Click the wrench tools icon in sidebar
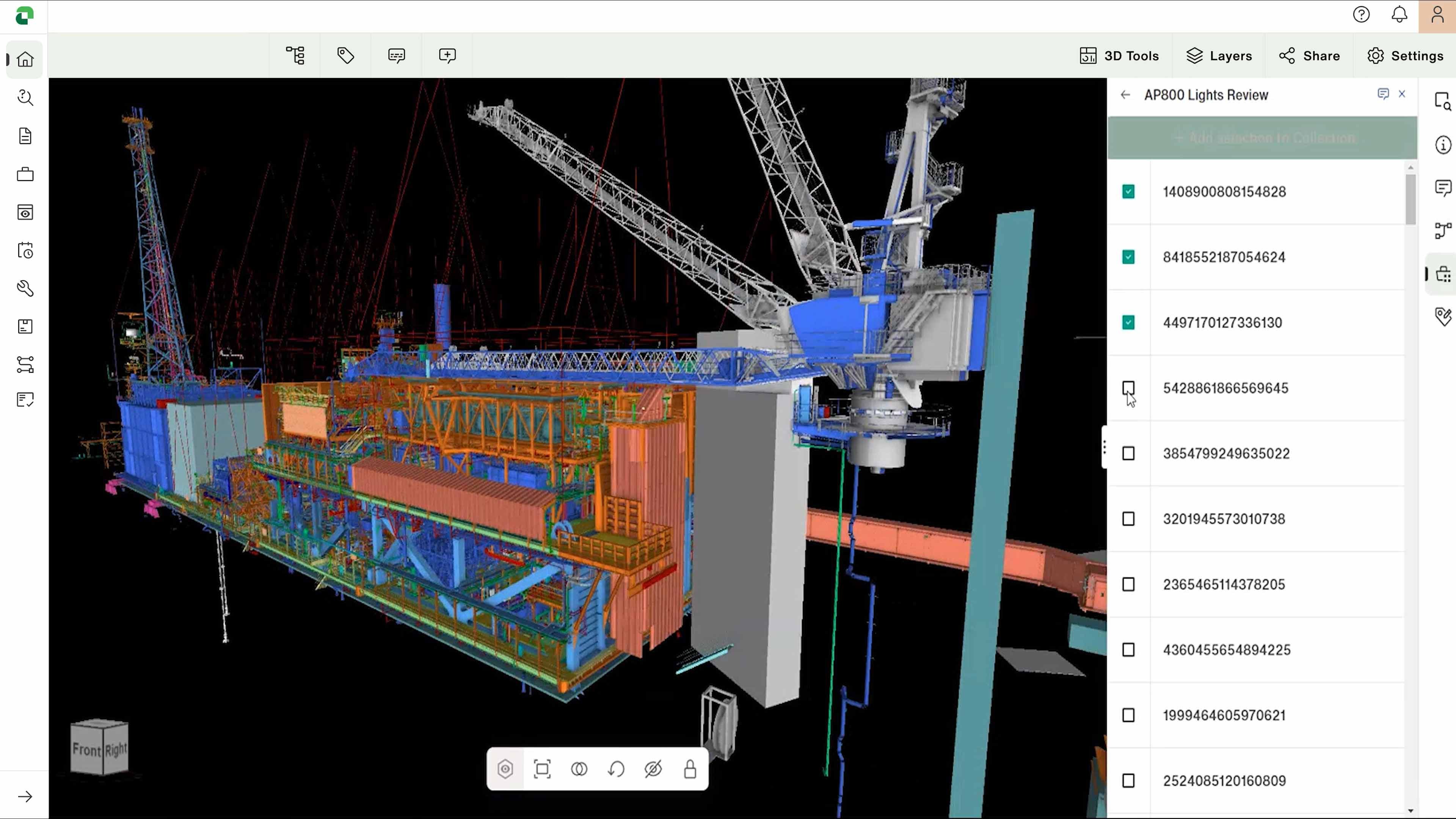The width and height of the screenshot is (1456, 819). (x=25, y=288)
